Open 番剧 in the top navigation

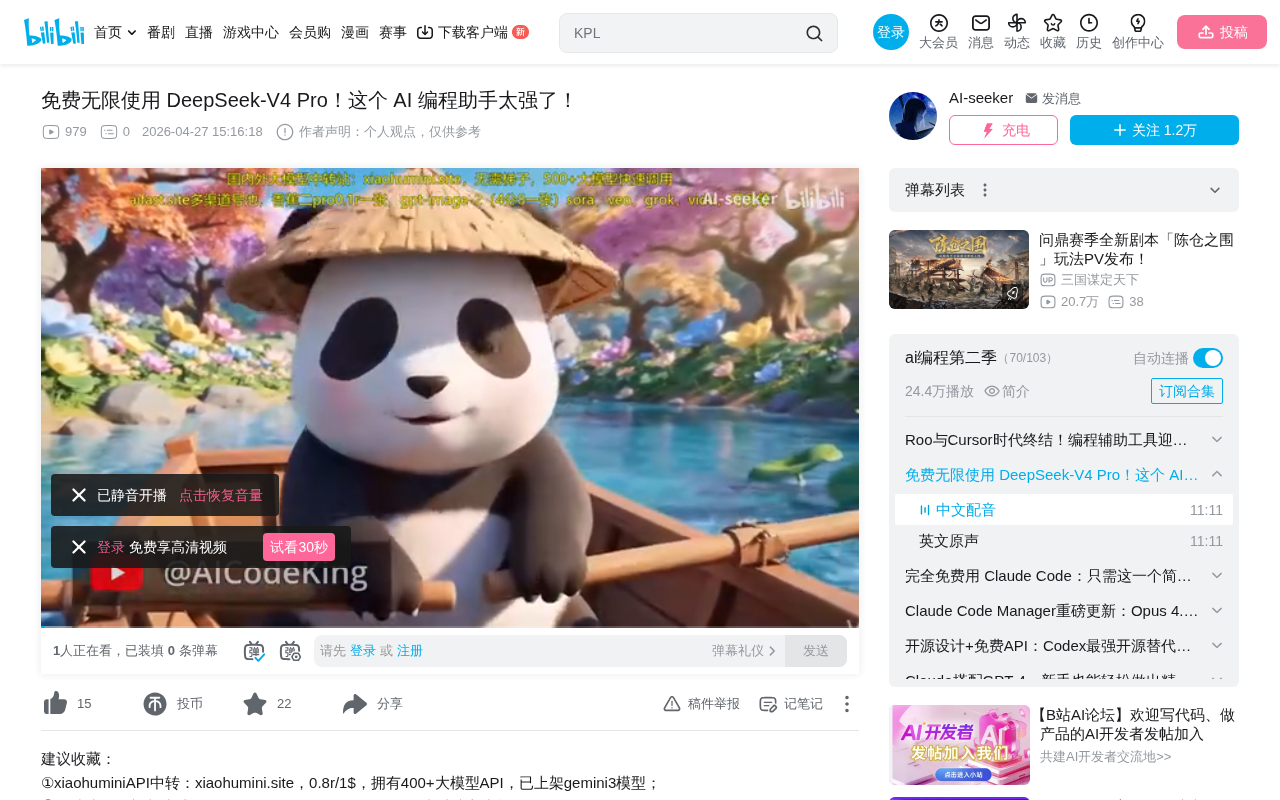coord(161,32)
